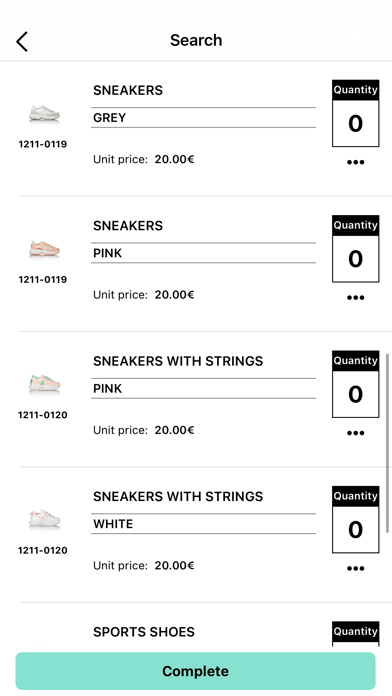Select the PINK color field under Sneakers
The image size is (392, 696).
tap(203, 253)
